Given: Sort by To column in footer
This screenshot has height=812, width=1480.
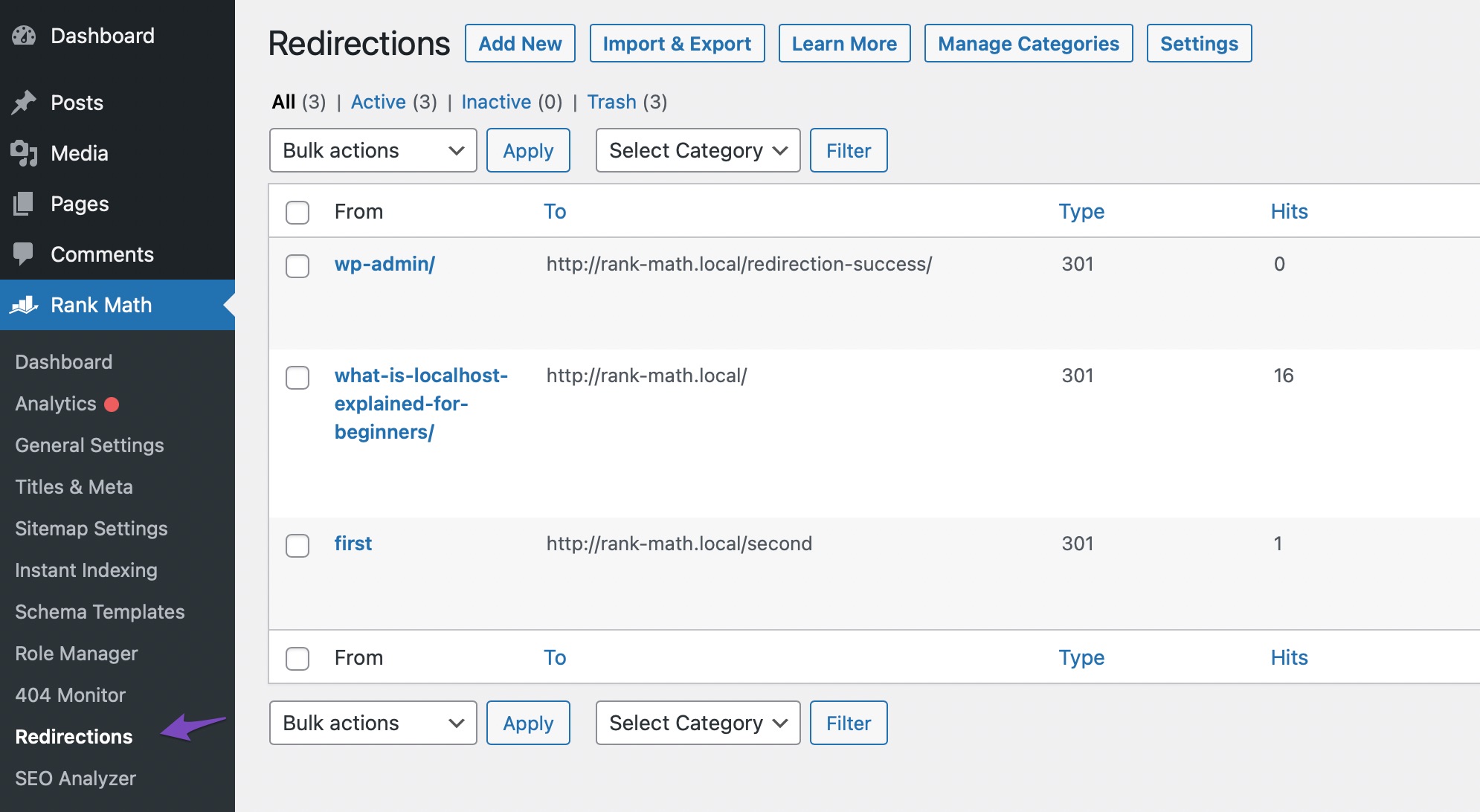Looking at the screenshot, I should pyautogui.click(x=555, y=658).
